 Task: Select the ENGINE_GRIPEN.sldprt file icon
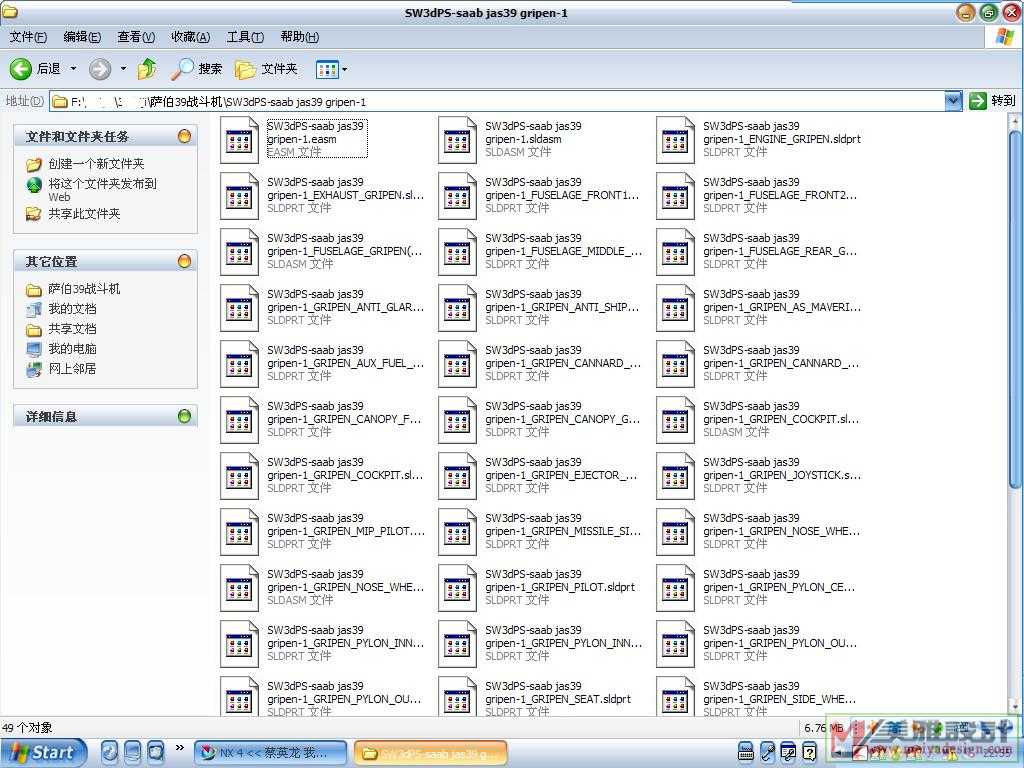675,139
